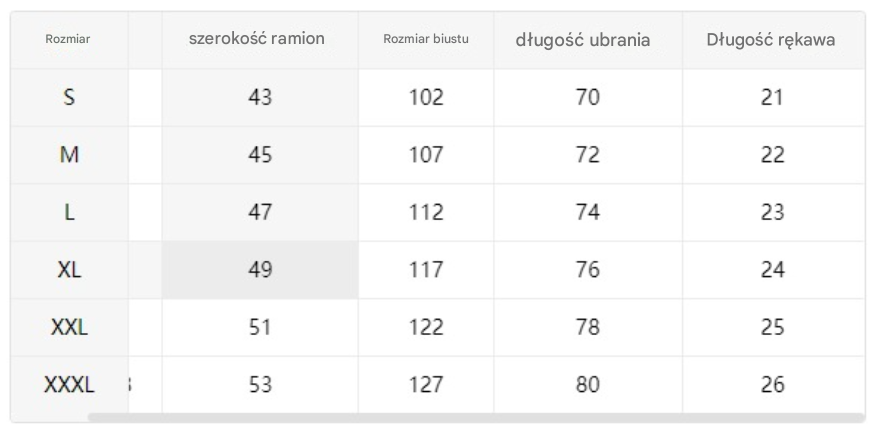Click the sleeve length cell showing 26
The height and width of the screenshot is (429, 873).
[x=773, y=384]
